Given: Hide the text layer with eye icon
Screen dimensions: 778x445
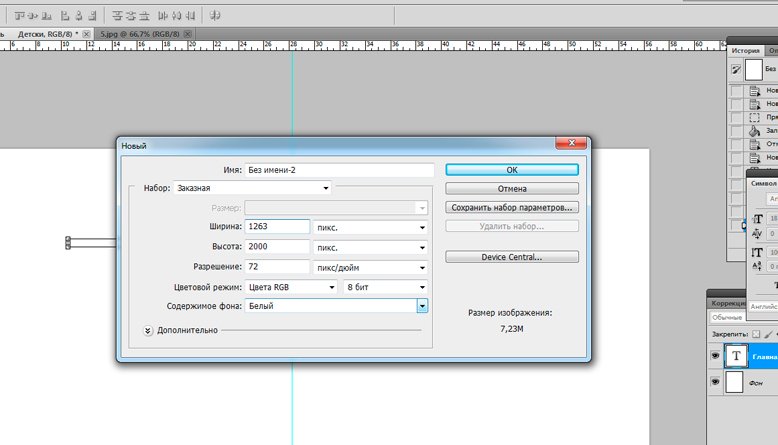Looking at the screenshot, I should [714, 356].
